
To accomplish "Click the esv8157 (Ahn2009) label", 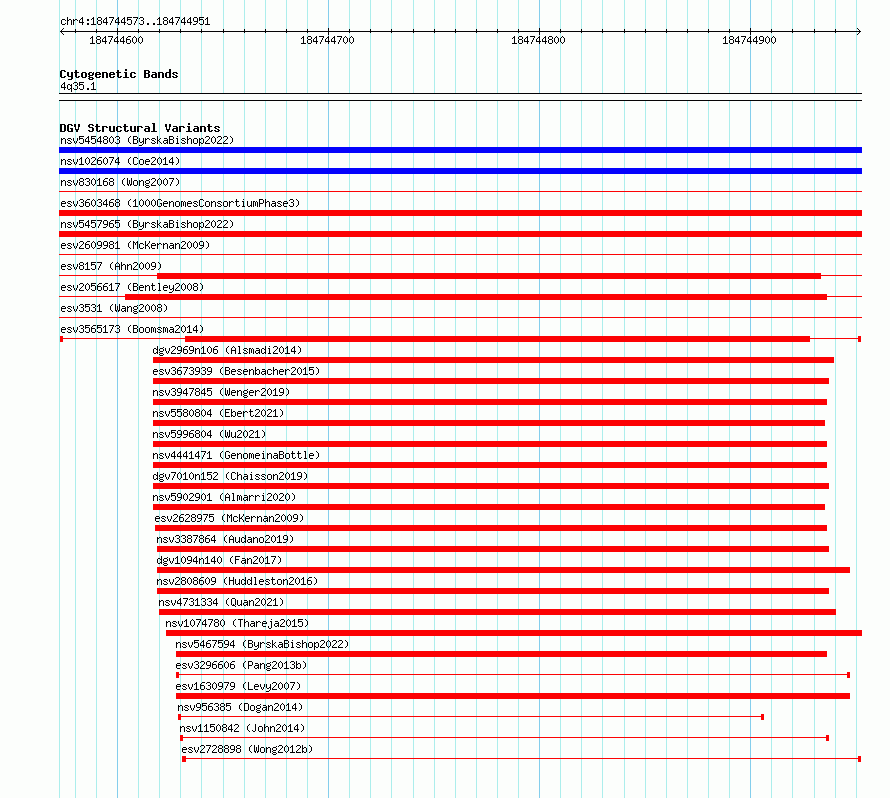I will tap(111, 266).
